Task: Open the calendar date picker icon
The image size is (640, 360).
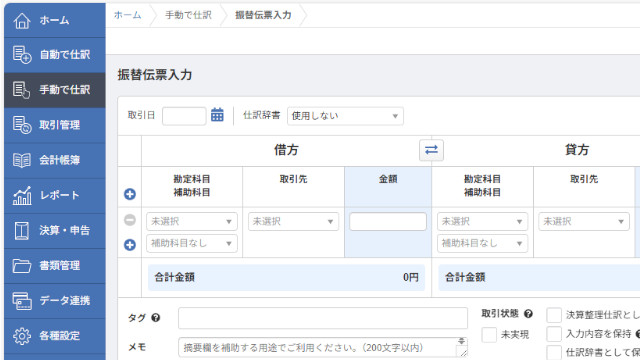Action: click(x=217, y=115)
